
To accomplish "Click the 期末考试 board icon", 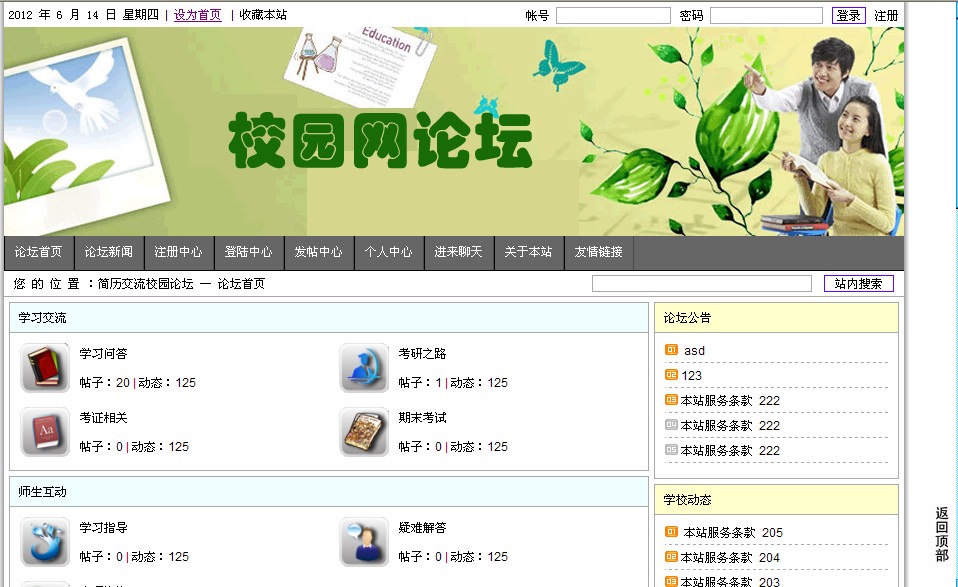I will 364,431.
